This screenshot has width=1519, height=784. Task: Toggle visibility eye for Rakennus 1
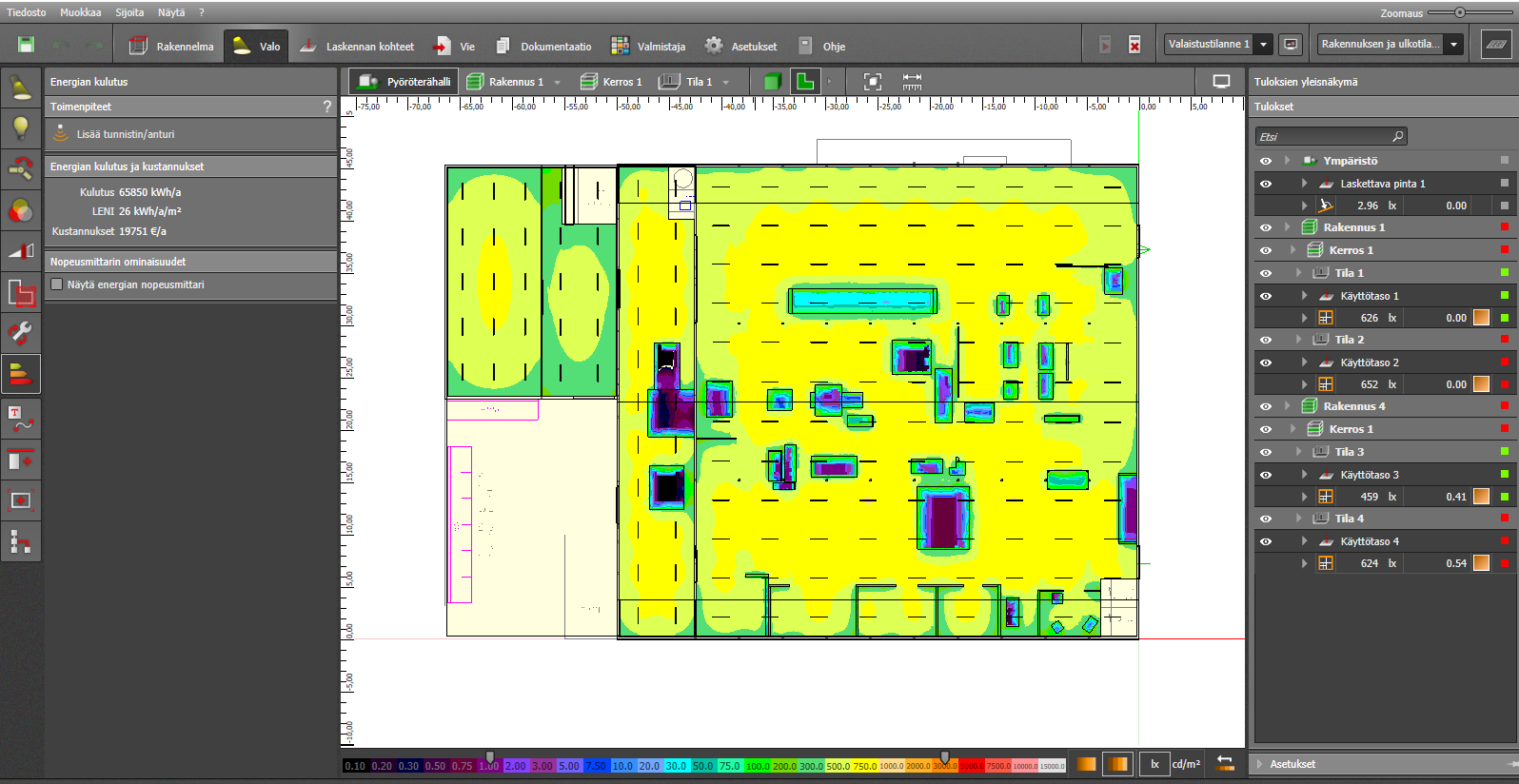1266,227
